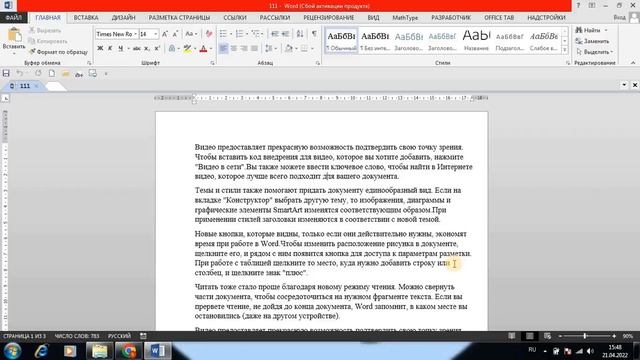The image size is (640, 360).
Task: Open the borders dropdown
Action: click(x=312, y=49)
